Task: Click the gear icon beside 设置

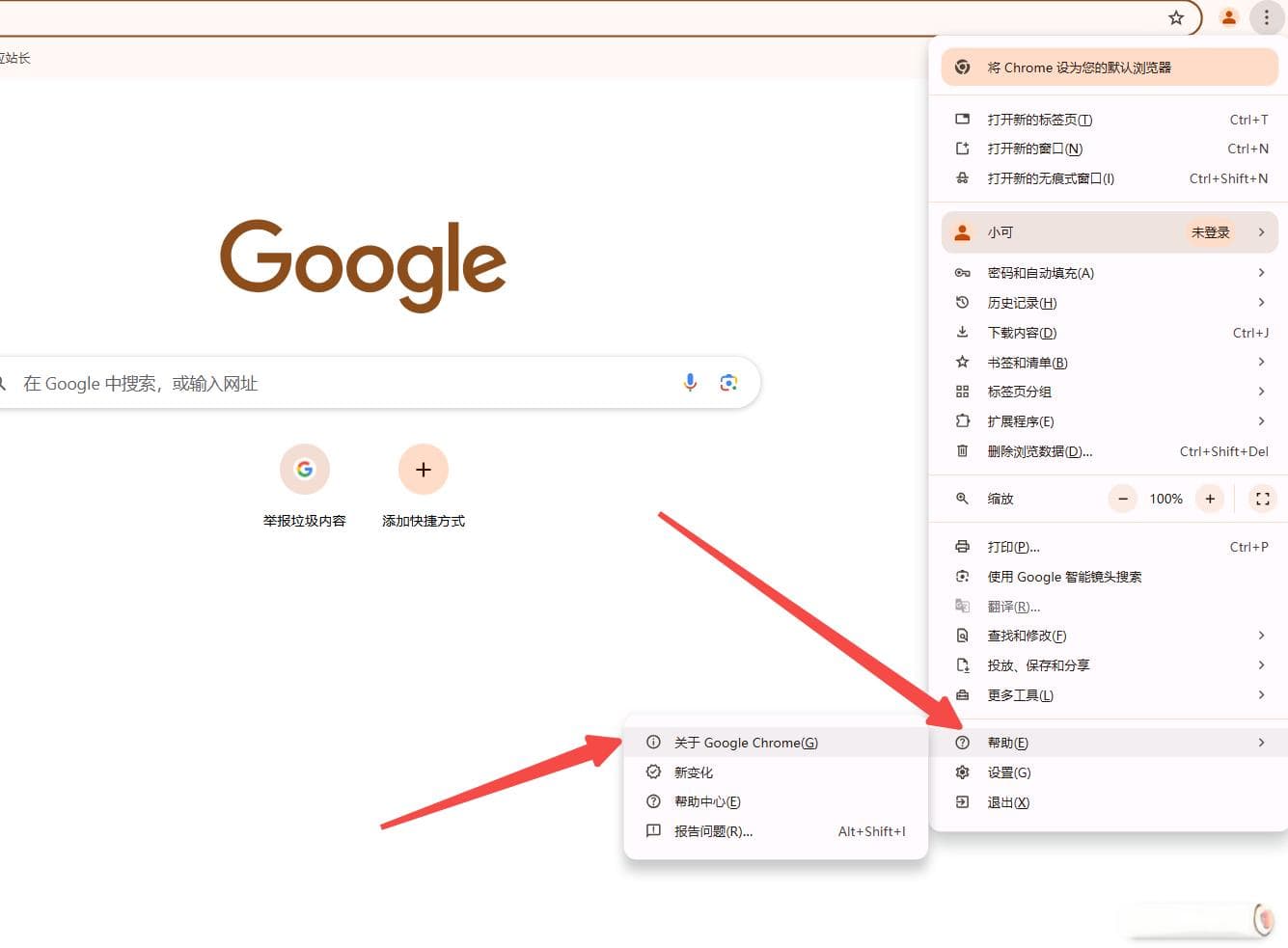Action: pos(962,772)
